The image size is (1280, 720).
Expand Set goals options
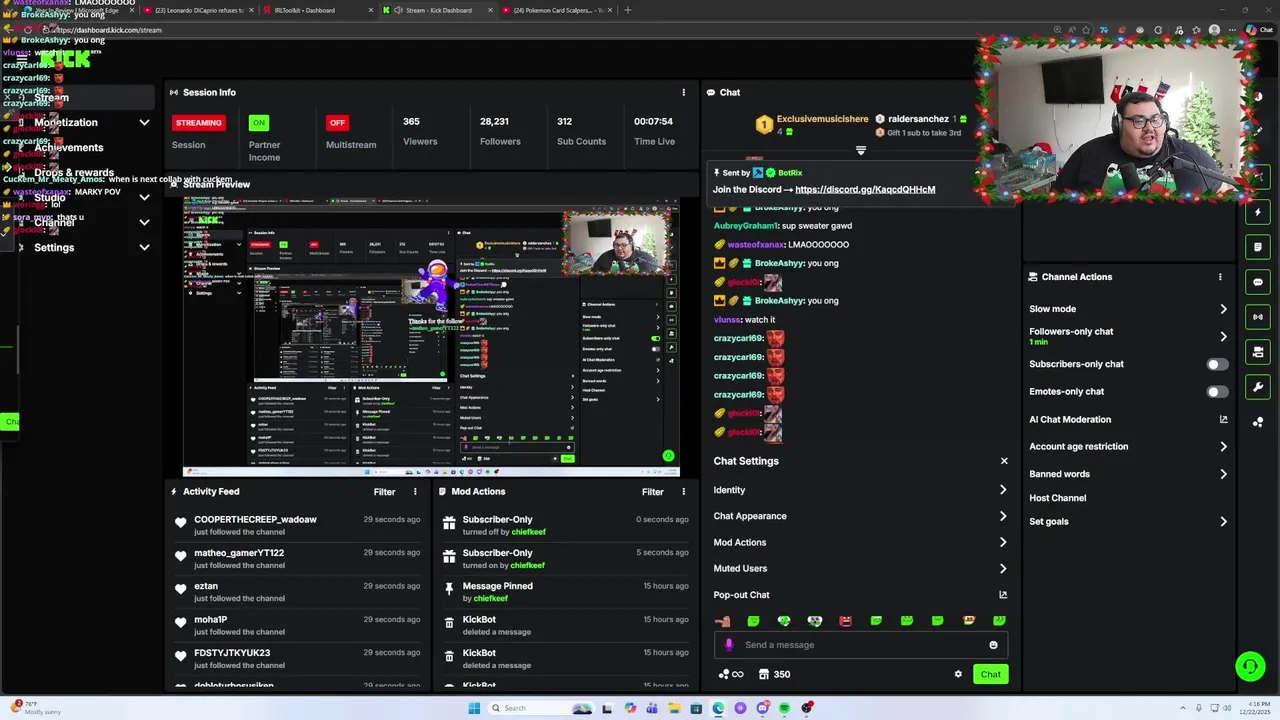1223,522
